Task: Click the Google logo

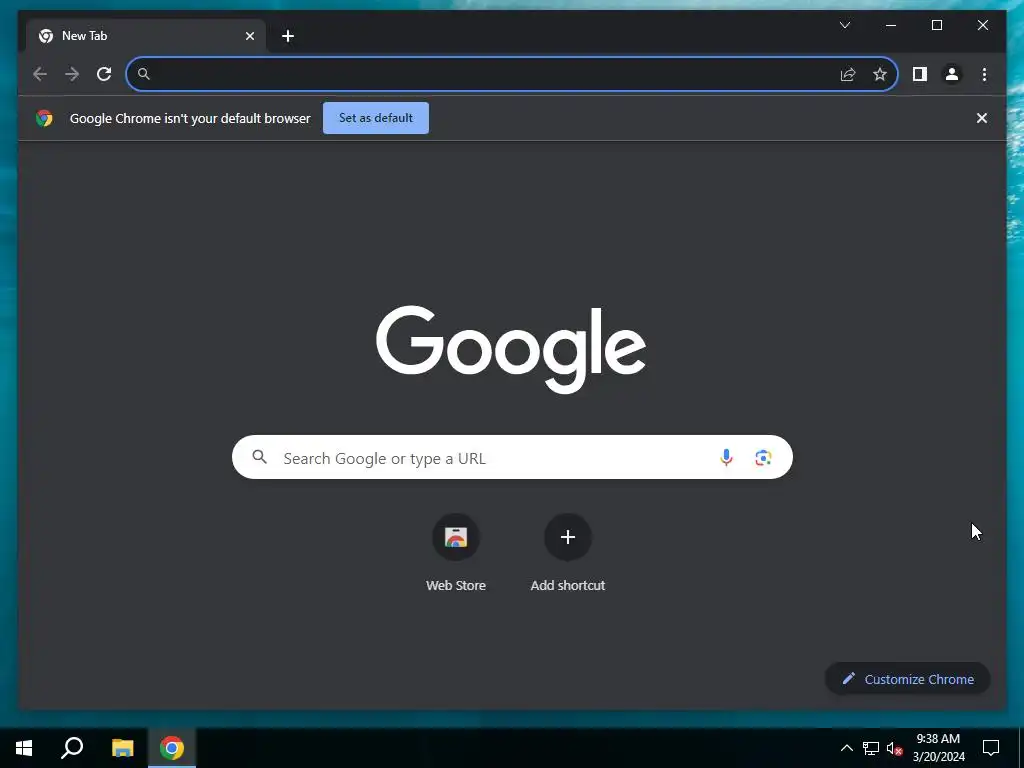Action: pos(511,349)
